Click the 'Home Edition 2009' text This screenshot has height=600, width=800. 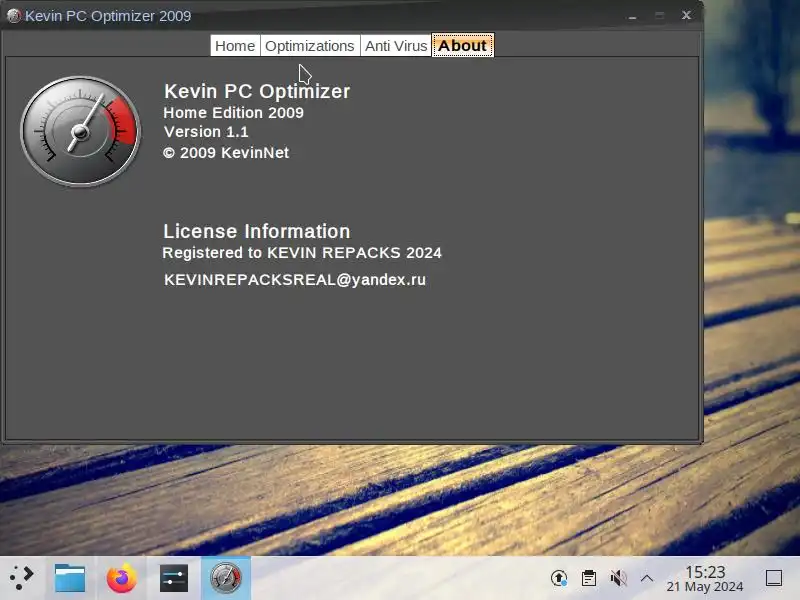[233, 112]
